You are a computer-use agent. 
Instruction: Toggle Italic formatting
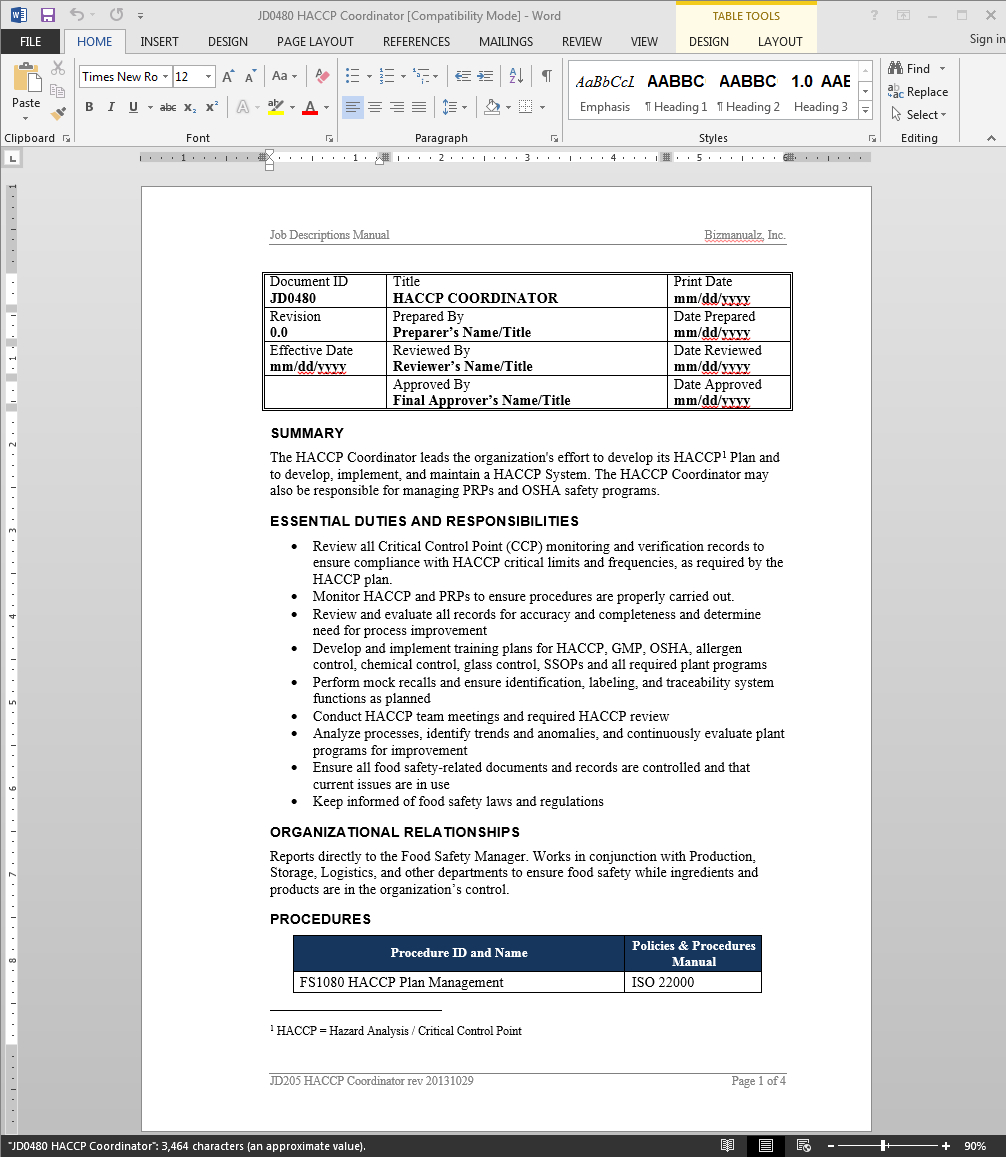click(111, 108)
